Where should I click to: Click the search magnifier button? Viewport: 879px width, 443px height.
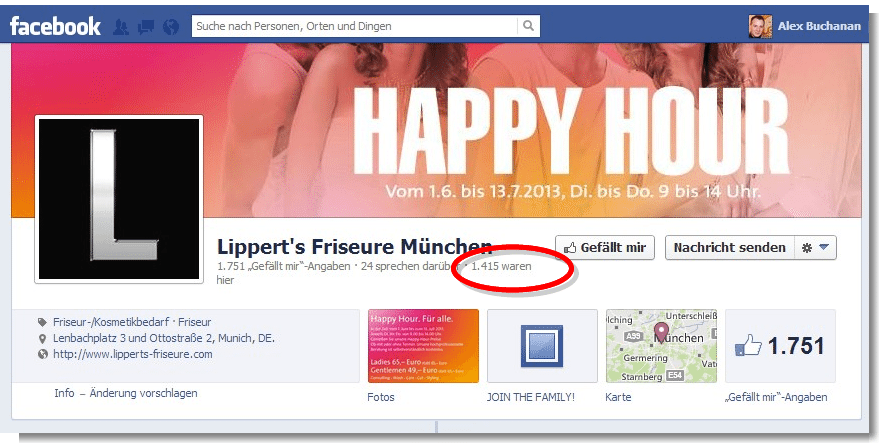tap(529, 26)
